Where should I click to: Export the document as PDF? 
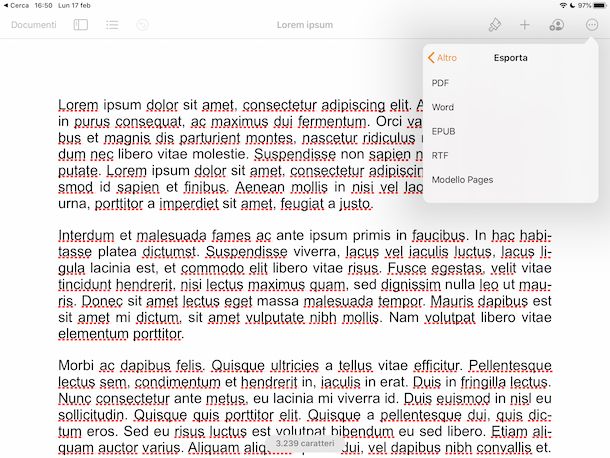coord(510,83)
